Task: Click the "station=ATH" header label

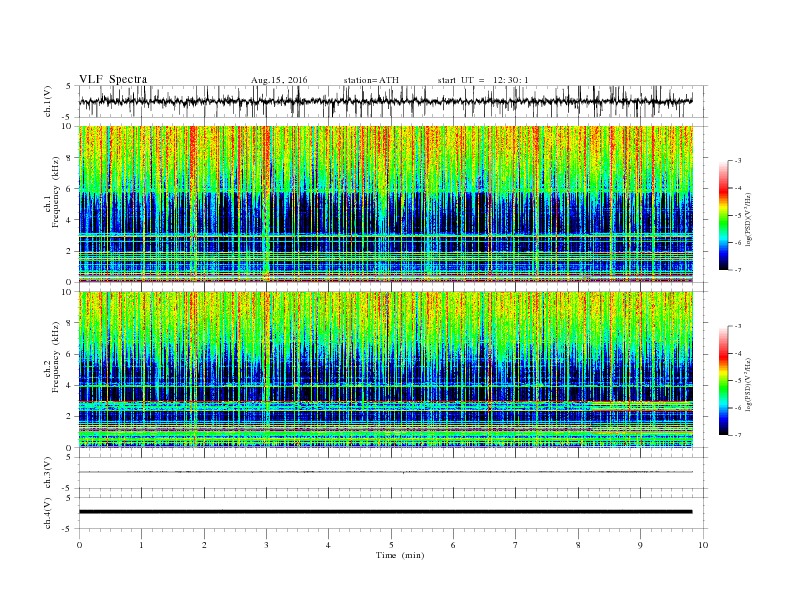Action: point(371,80)
